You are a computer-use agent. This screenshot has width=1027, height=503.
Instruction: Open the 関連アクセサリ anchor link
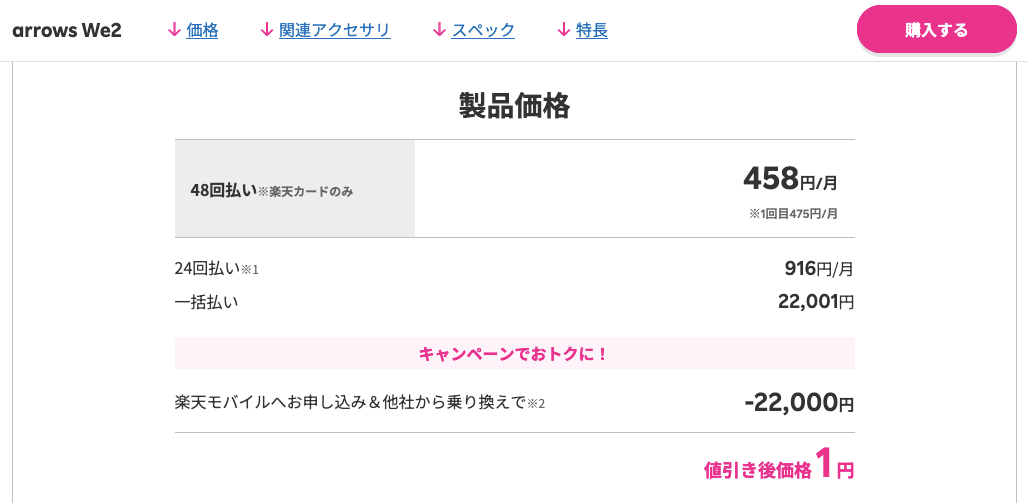(x=335, y=30)
